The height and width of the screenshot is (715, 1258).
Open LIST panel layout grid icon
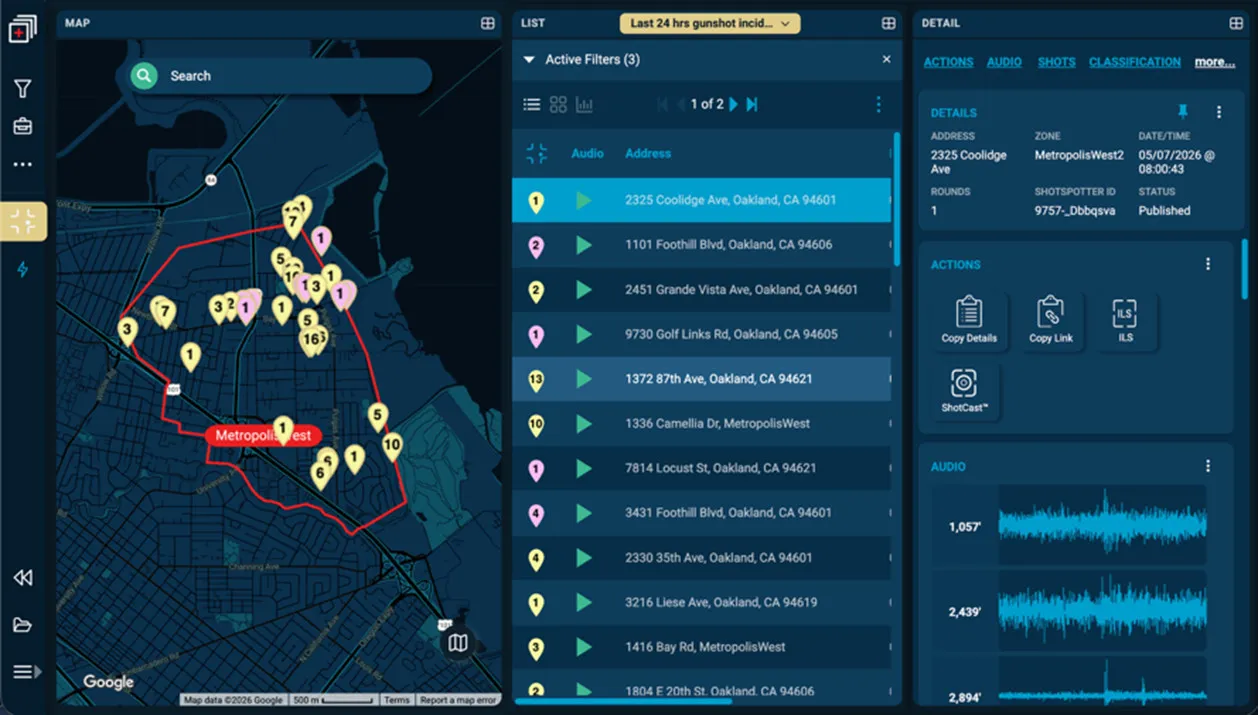888,23
